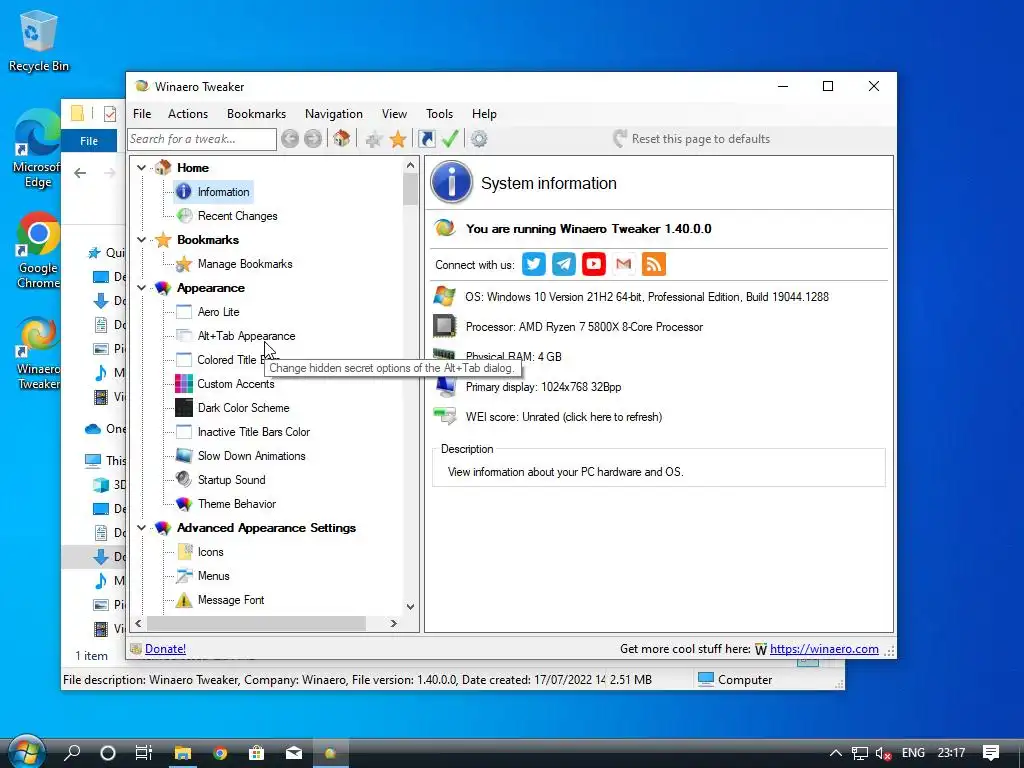The image size is (1024, 768).
Task: Select Manage Bookmarks tree item
Action: point(245,264)
